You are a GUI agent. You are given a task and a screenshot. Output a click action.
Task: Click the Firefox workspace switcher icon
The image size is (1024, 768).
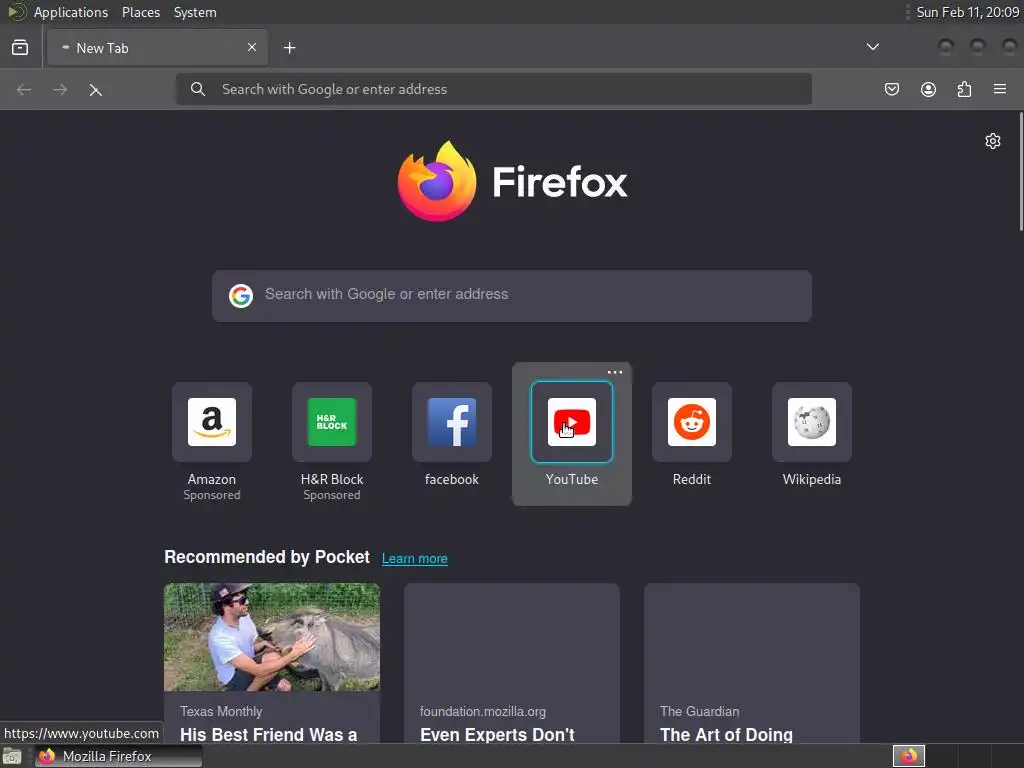[909, 756]
